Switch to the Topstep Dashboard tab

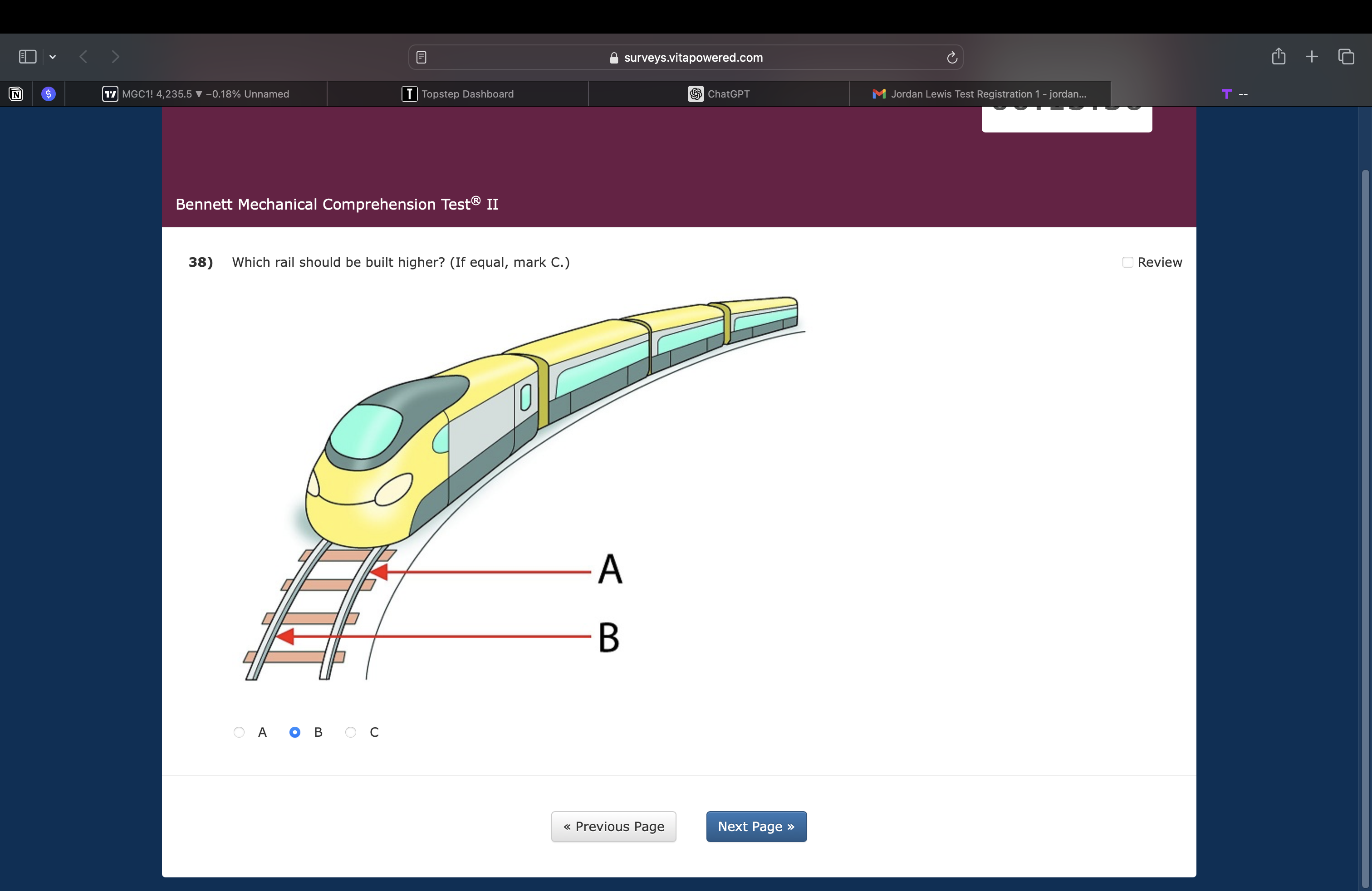click(x=458, y=94)
